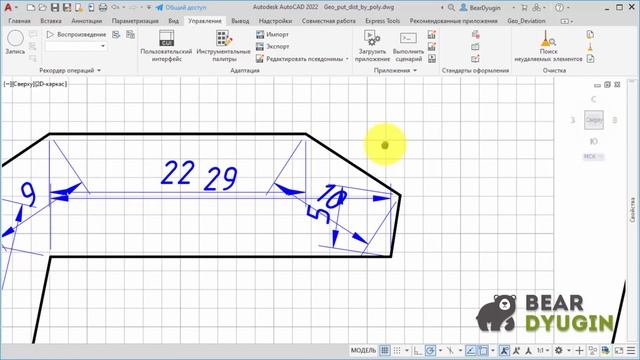640x360 pixels.
Task: Open the 1:1 annotation scale dropdown
Action: [x=542, y=350]
